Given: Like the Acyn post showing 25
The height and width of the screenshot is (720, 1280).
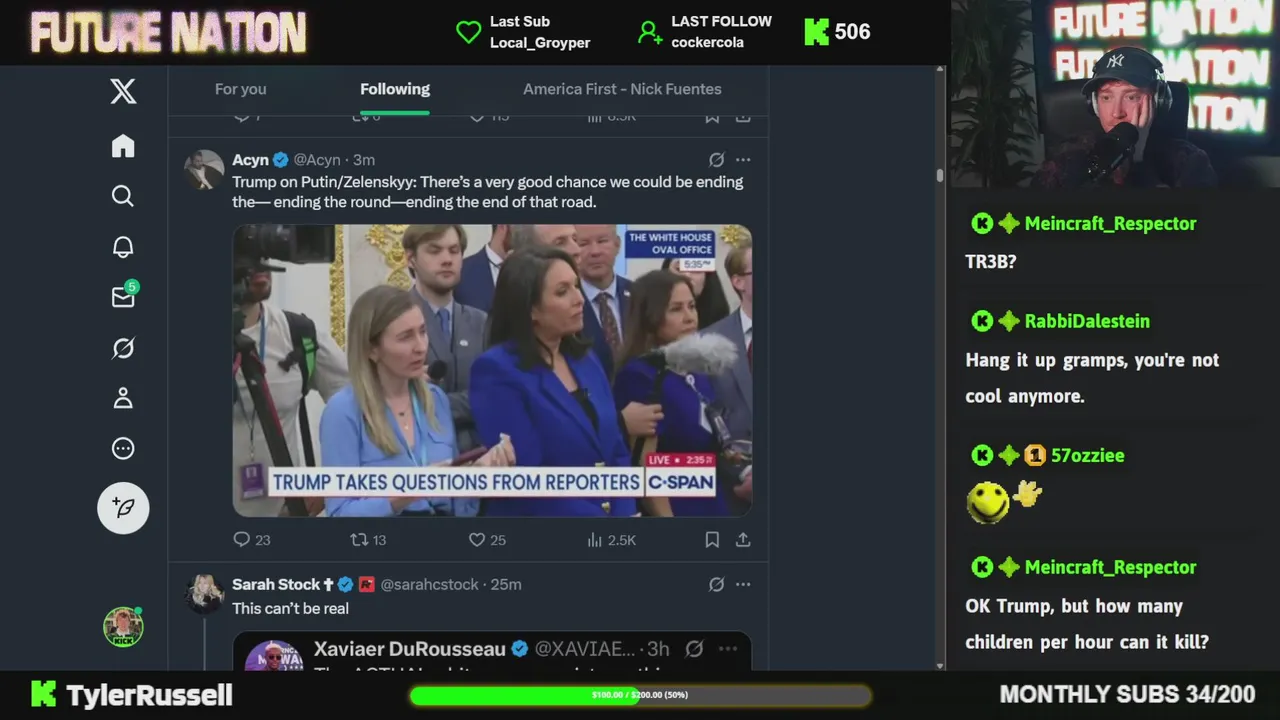Looking at the screenshot, I should [x=487, y=540].
